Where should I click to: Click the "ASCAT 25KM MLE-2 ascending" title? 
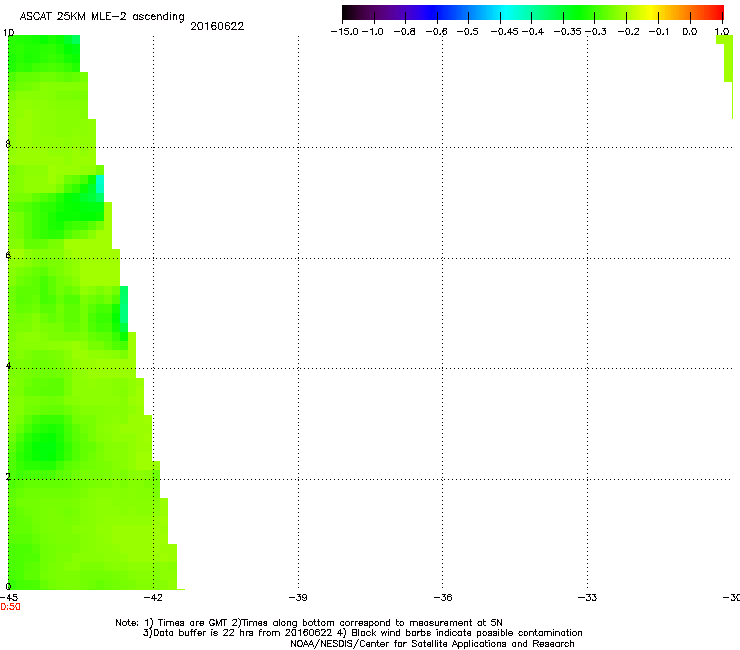(x=102, y=17)
